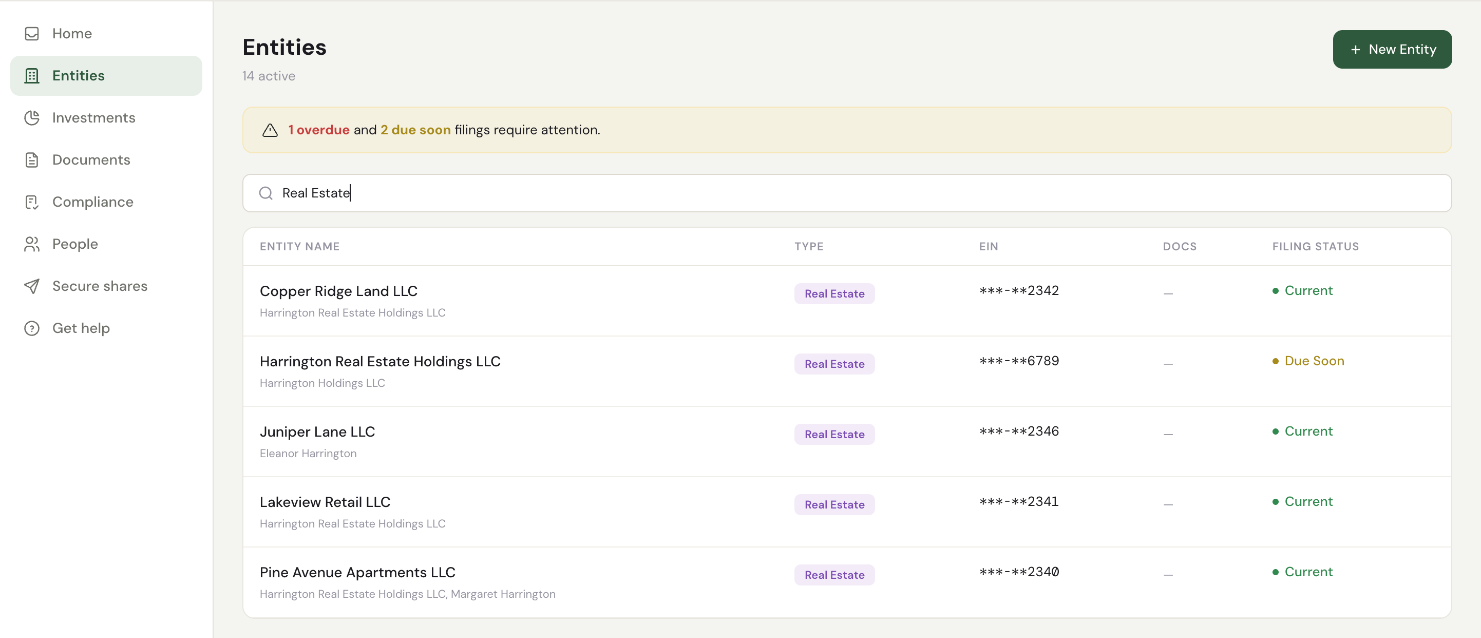This screenshot has height=638, width=1481.
Task: Click the Get help question mark icon
Action: point(32,327)
